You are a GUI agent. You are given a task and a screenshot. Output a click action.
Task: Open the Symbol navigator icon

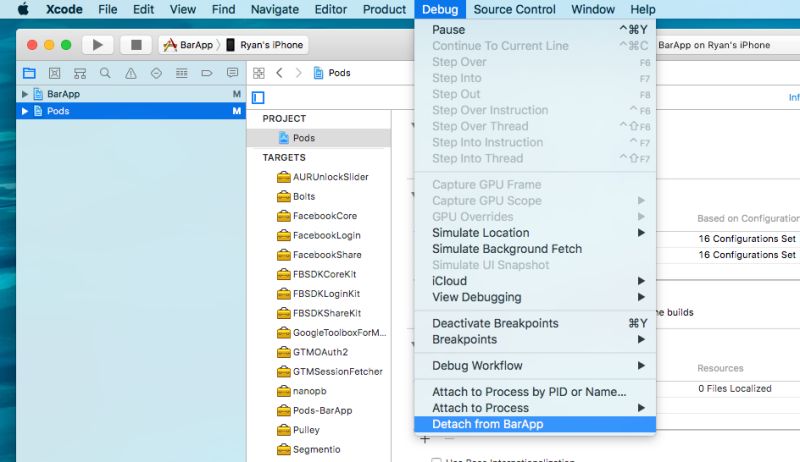pos(80,73)
